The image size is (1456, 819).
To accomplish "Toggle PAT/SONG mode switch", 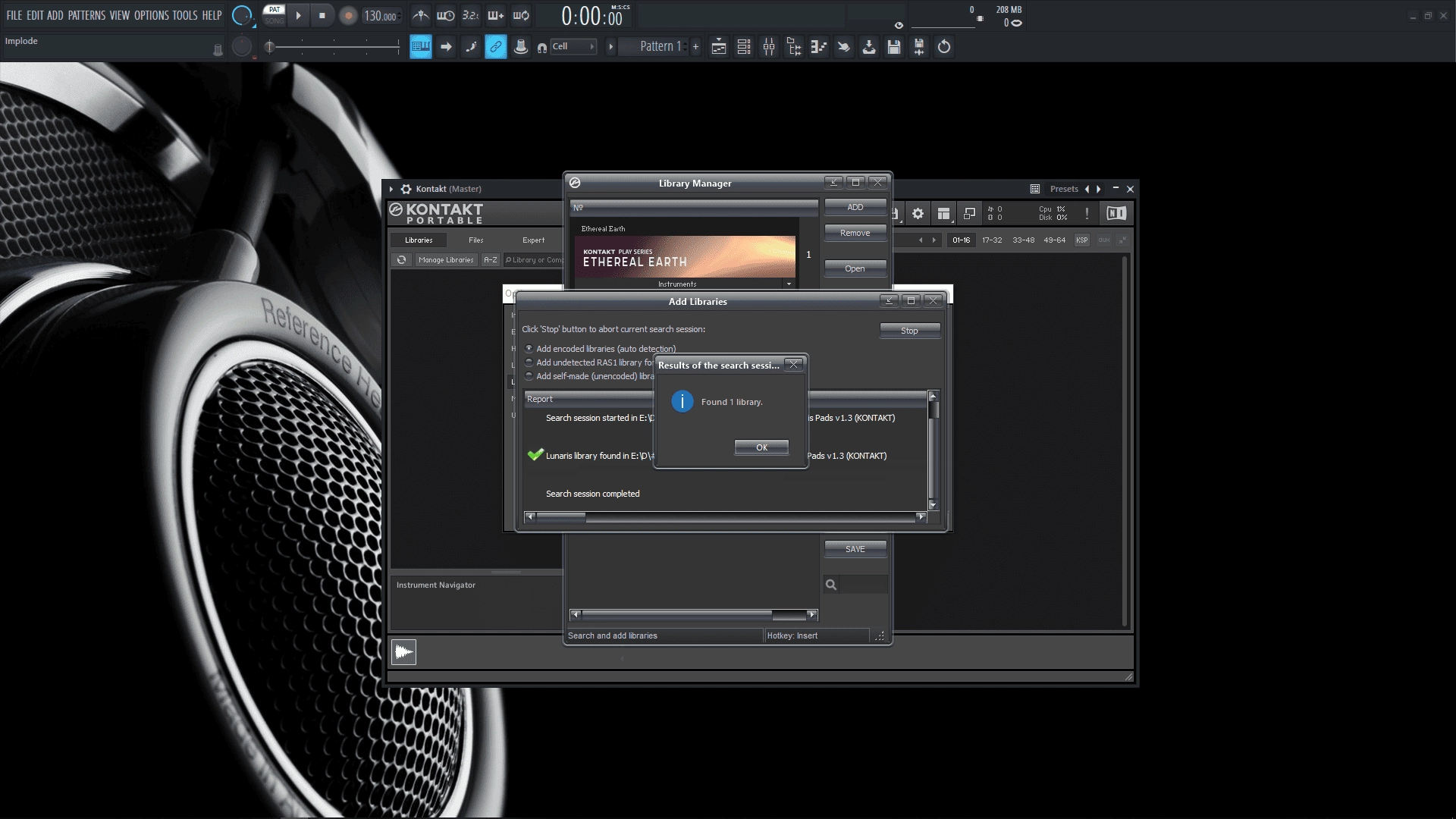I will tap(274, 15).
